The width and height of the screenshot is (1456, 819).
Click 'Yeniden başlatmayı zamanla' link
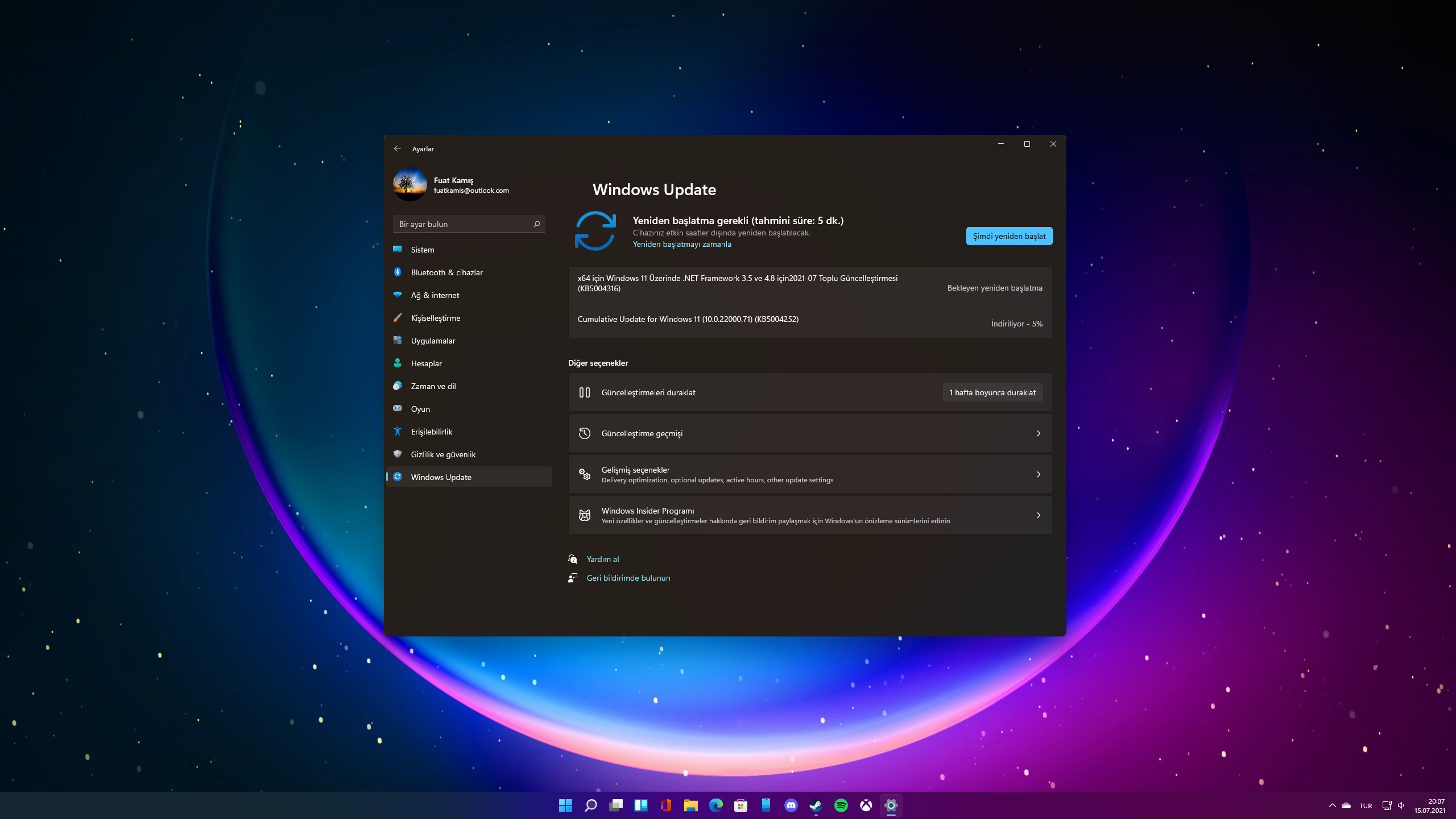click(682, 244)
